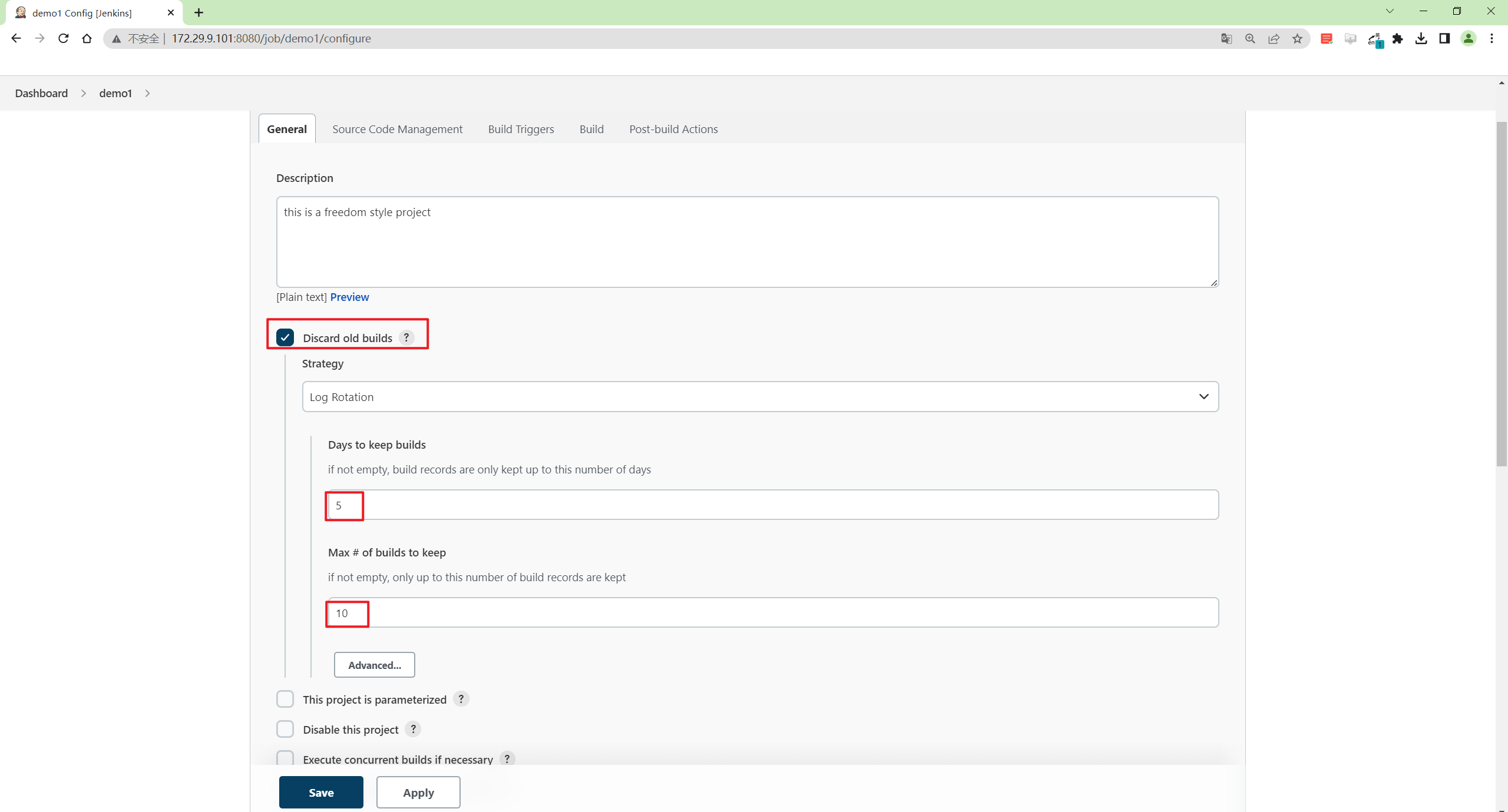Click the demo1 Config browser tab
This screenshot has width=1508, height=812.
tap(94, 13)
